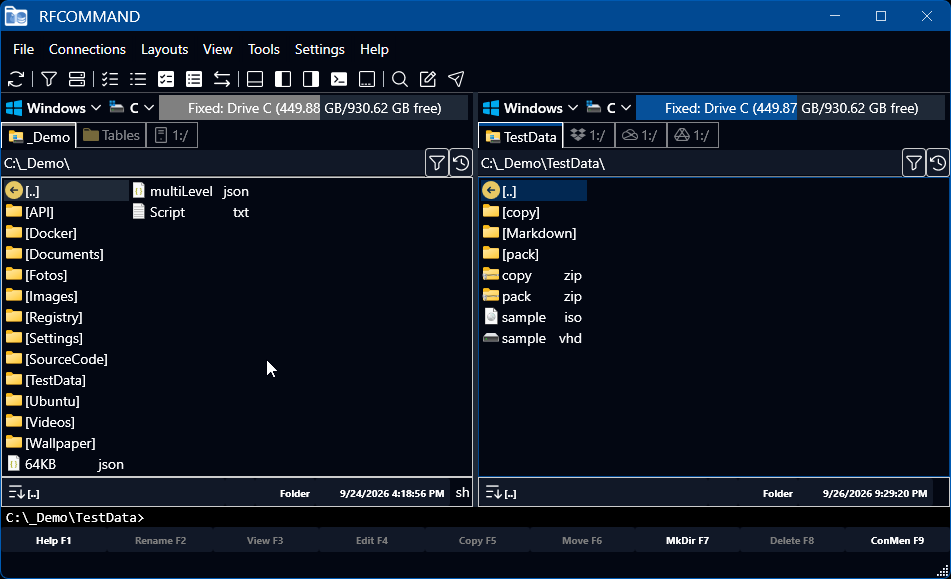This screenshot has width=951, height=579.
Task: Switch to the OneDrive cloud 1:/ tab
Action: 640,135
